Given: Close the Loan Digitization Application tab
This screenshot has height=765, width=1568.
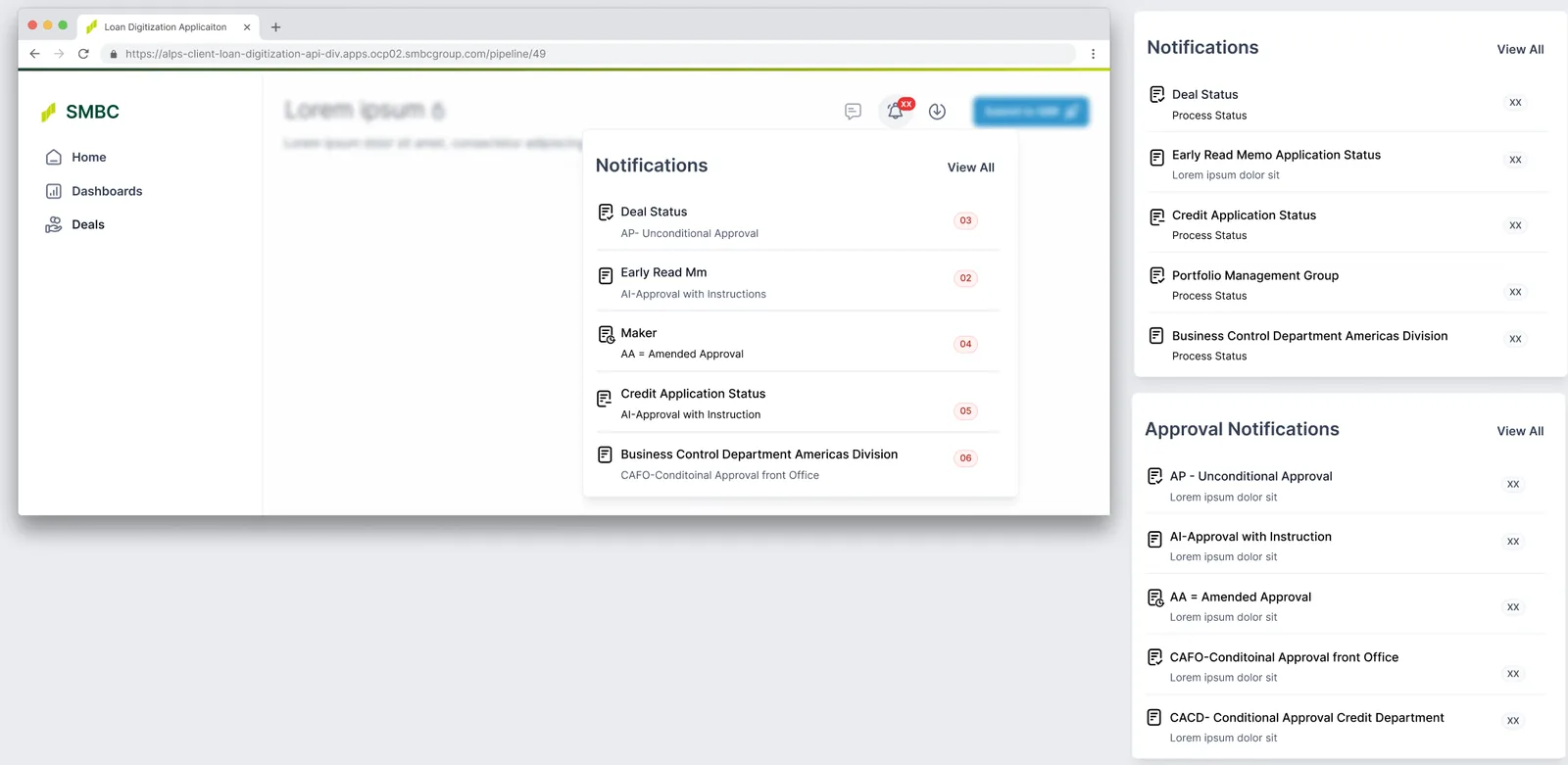Looking at the screenshot, I should (247, 27).
